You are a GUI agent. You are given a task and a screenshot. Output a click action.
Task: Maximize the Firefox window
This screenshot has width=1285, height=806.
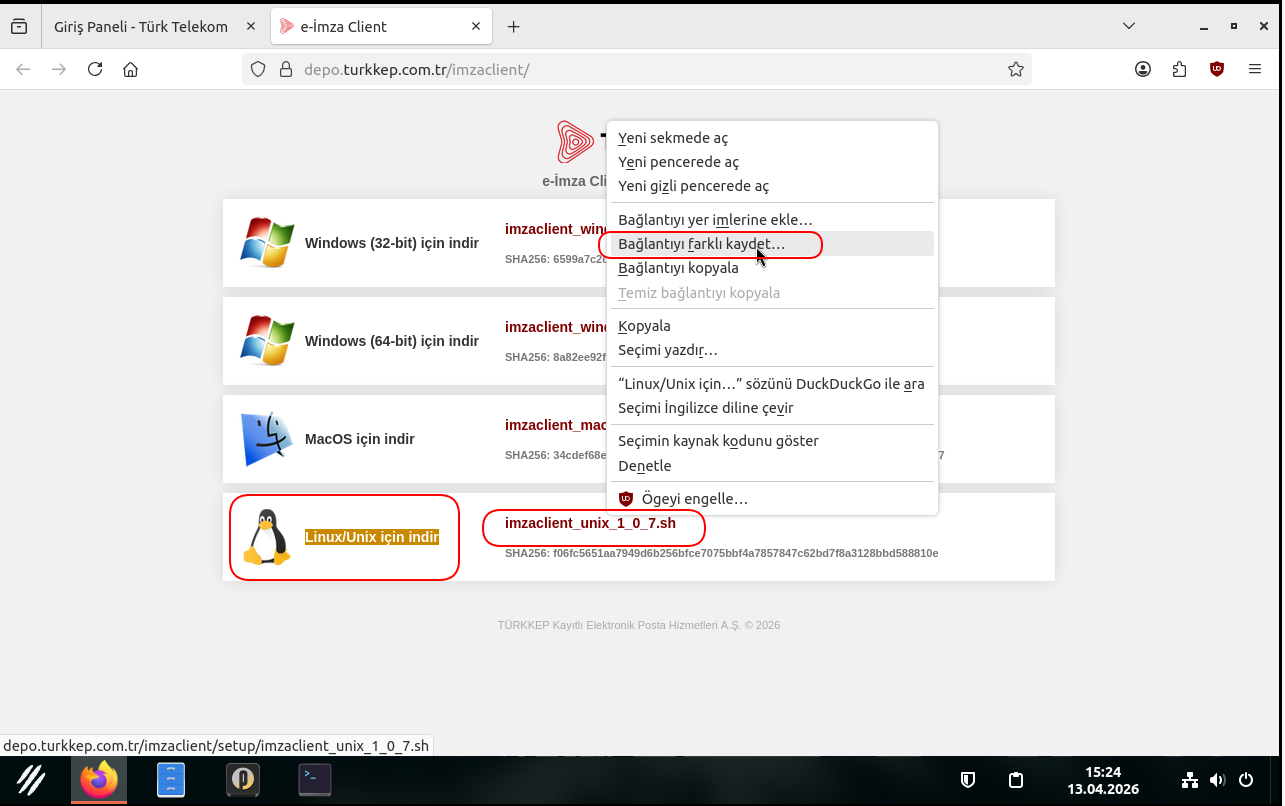click(1233, 26)
